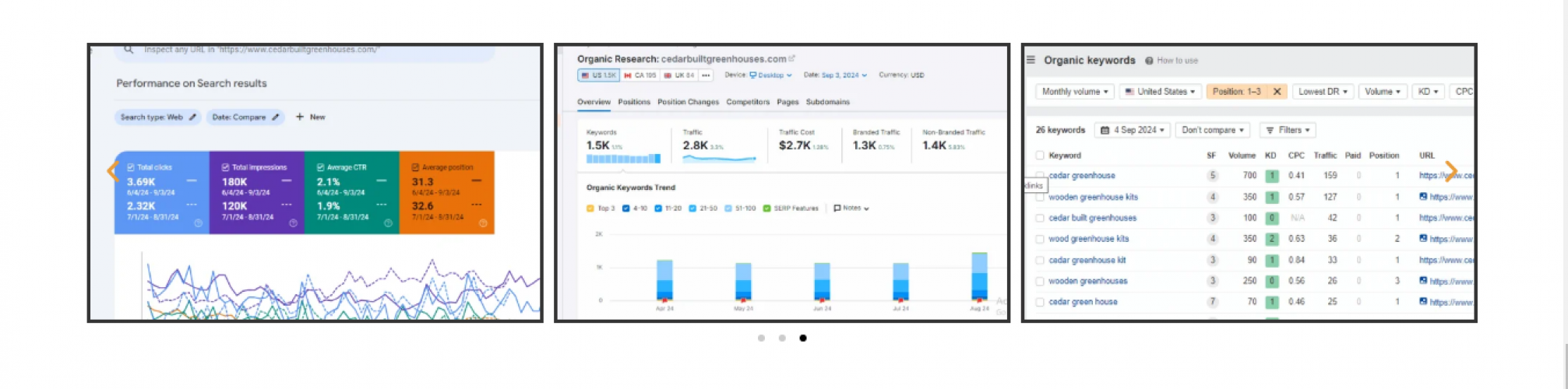1568x389 pixels.
Task: Open more databases via the ellipsis button
Action: pos(706,75)
